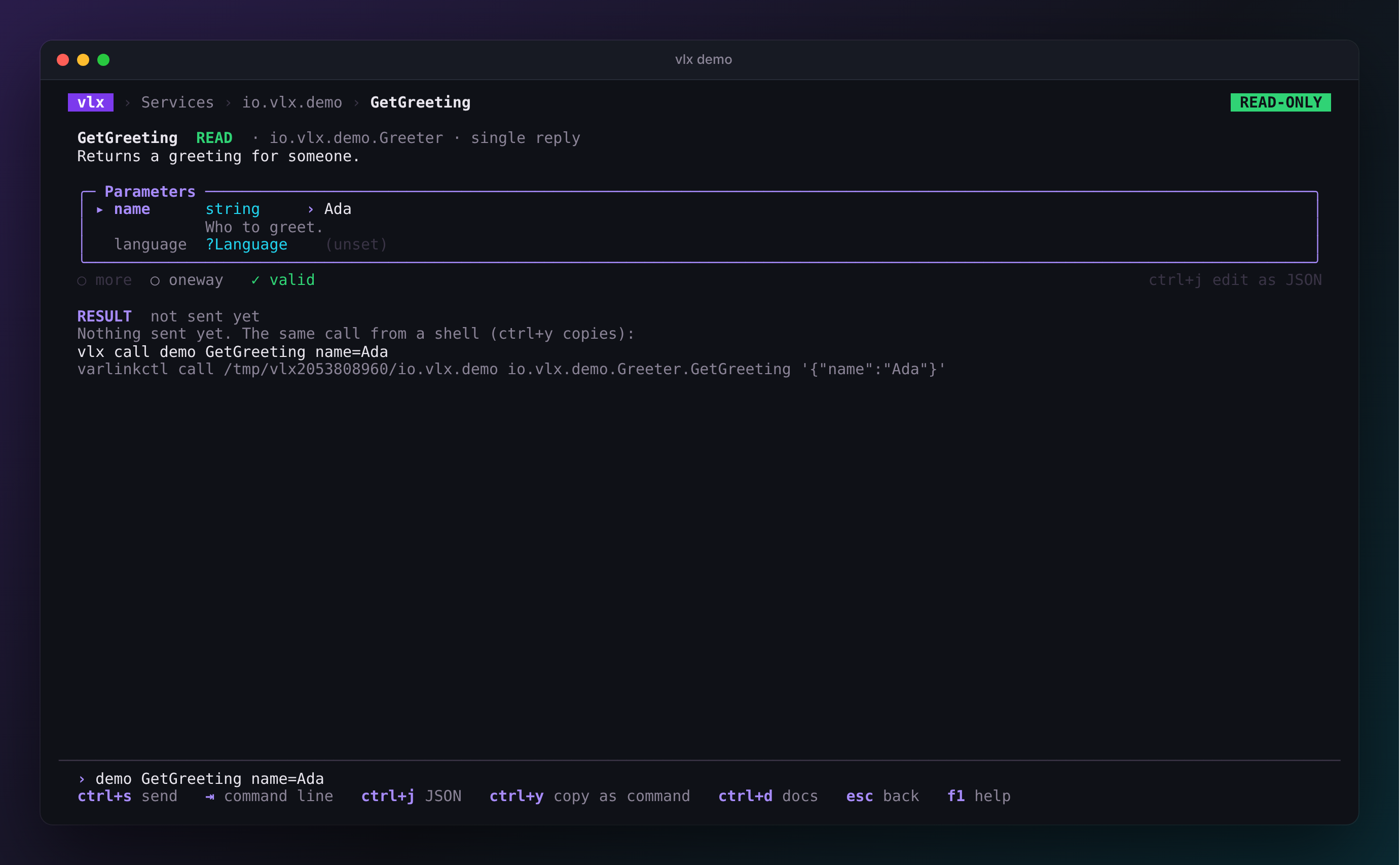Click the 'not sent yet' status text
The height and width of the screenshot is (865, 1400).
click(205, 316)
